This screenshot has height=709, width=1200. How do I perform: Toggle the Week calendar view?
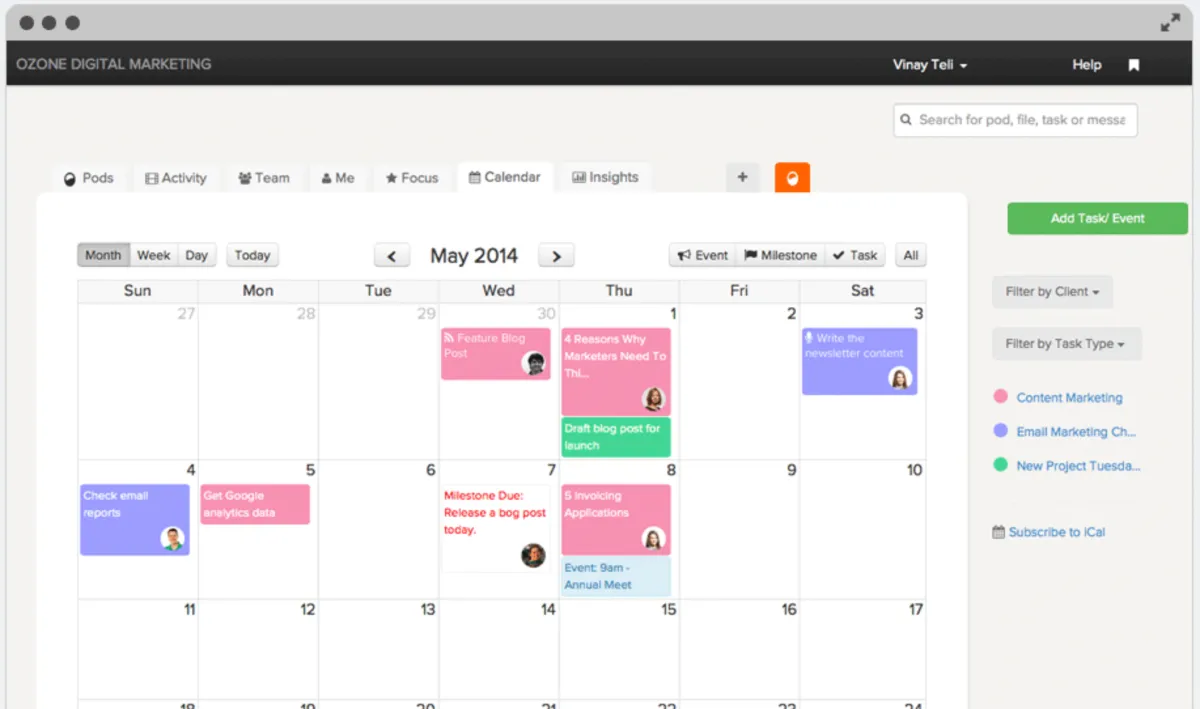(153, 255)
